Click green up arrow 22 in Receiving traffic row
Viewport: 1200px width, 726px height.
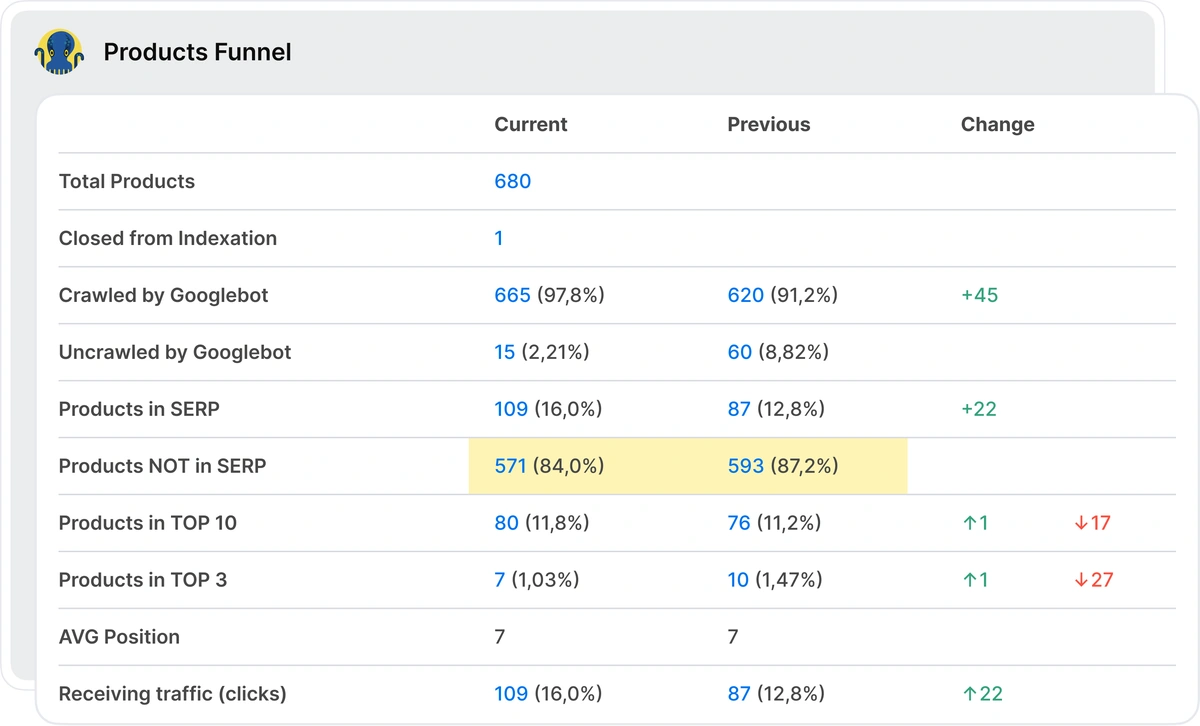coord(981,694)
